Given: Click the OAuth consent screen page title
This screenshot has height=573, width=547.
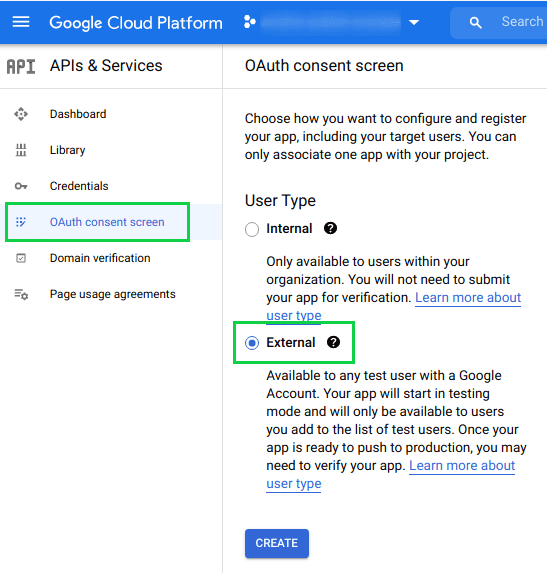Looking at the screenshot, I should (x=324, y=66).
